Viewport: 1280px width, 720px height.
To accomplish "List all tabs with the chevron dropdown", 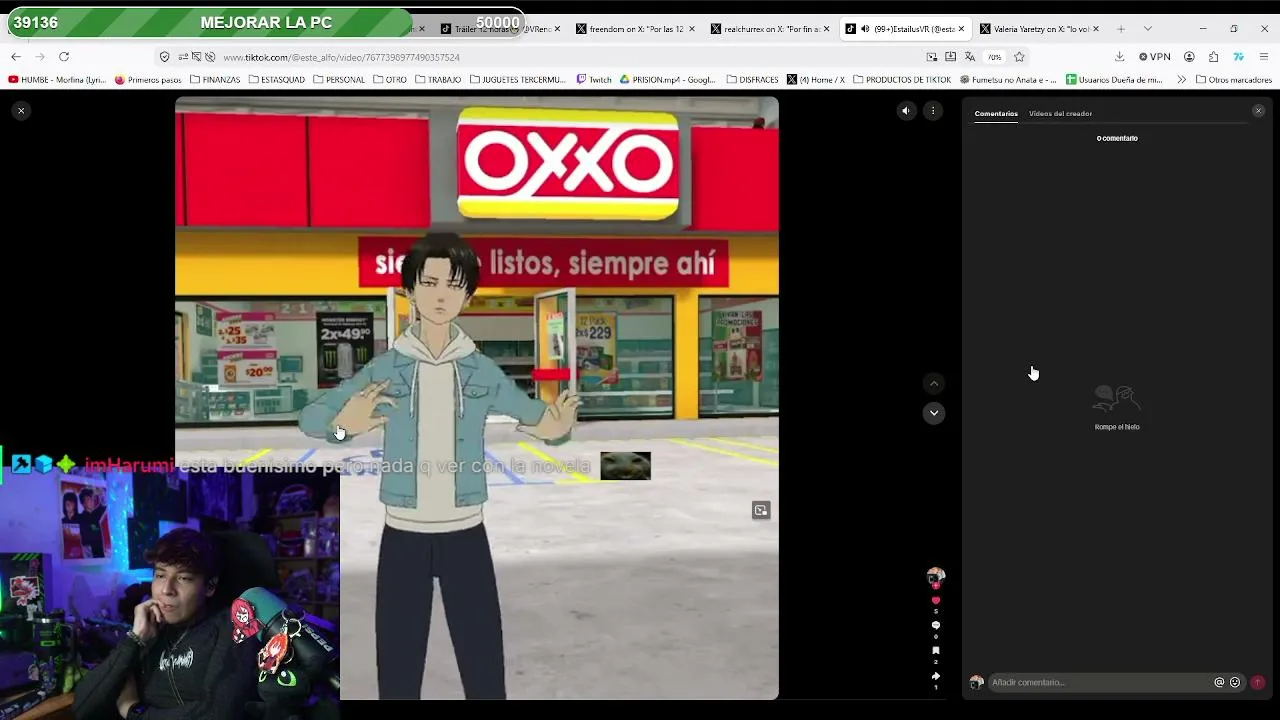I will [1147, 29].
